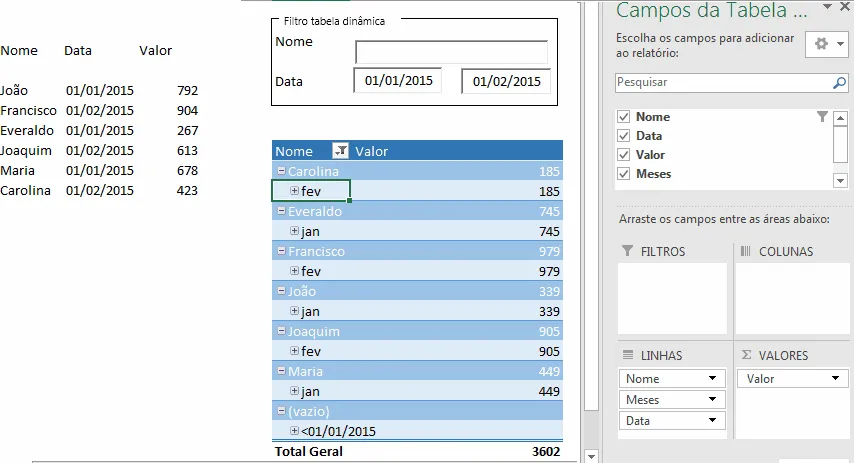The width and height of the screenshot is (854, 463).
Task: Select source value 613
Action: pyautogui.click(x=187, y=150)
